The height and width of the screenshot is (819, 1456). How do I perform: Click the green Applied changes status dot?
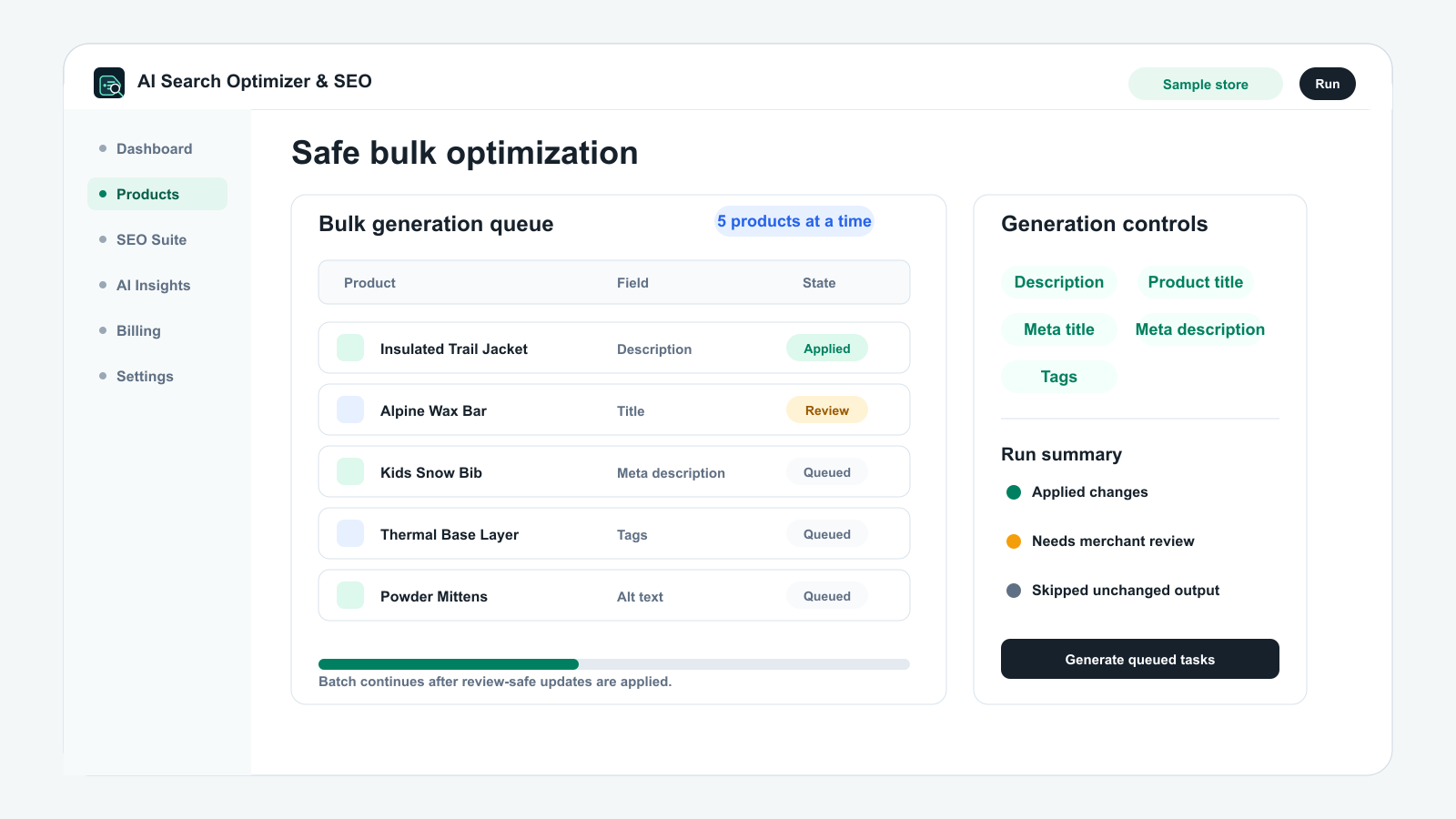(1014, 492)
